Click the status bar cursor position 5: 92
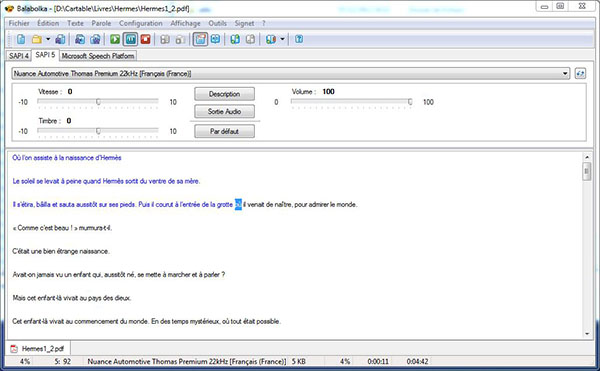 pos(63,361)
